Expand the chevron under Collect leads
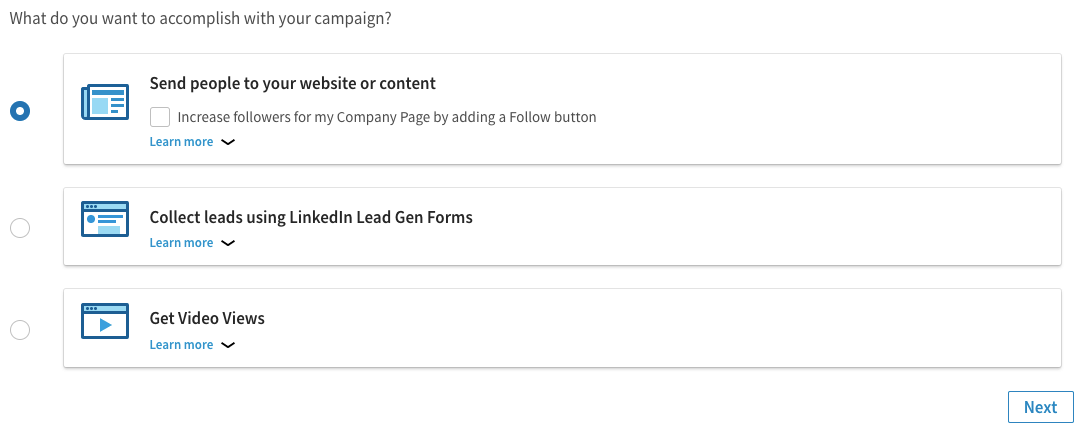This screenshot has width=1082, height=431. tap(228, 243)
